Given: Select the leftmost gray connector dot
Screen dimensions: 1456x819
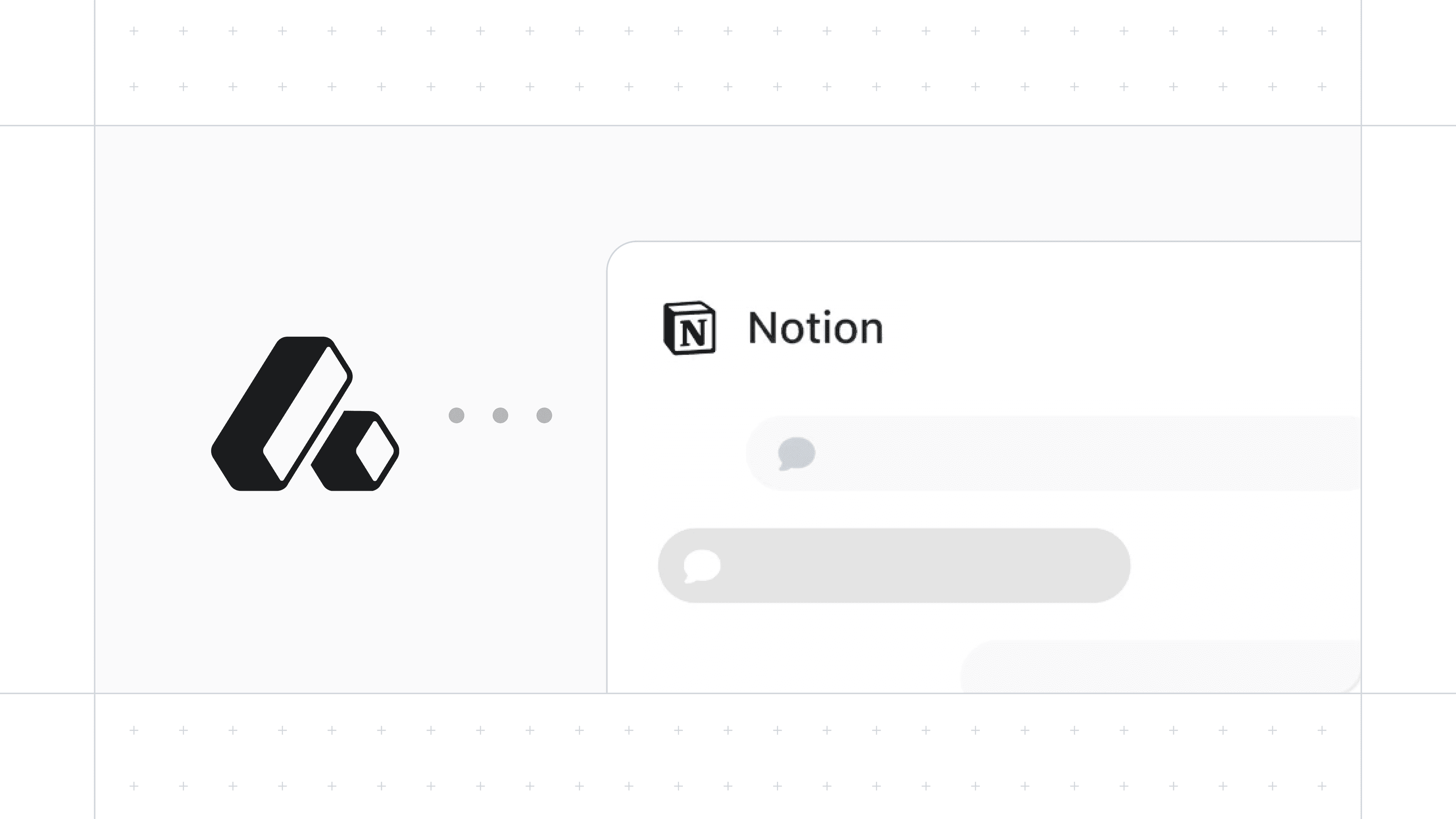Looking at the screenshot, I should (x=457, y=416).
